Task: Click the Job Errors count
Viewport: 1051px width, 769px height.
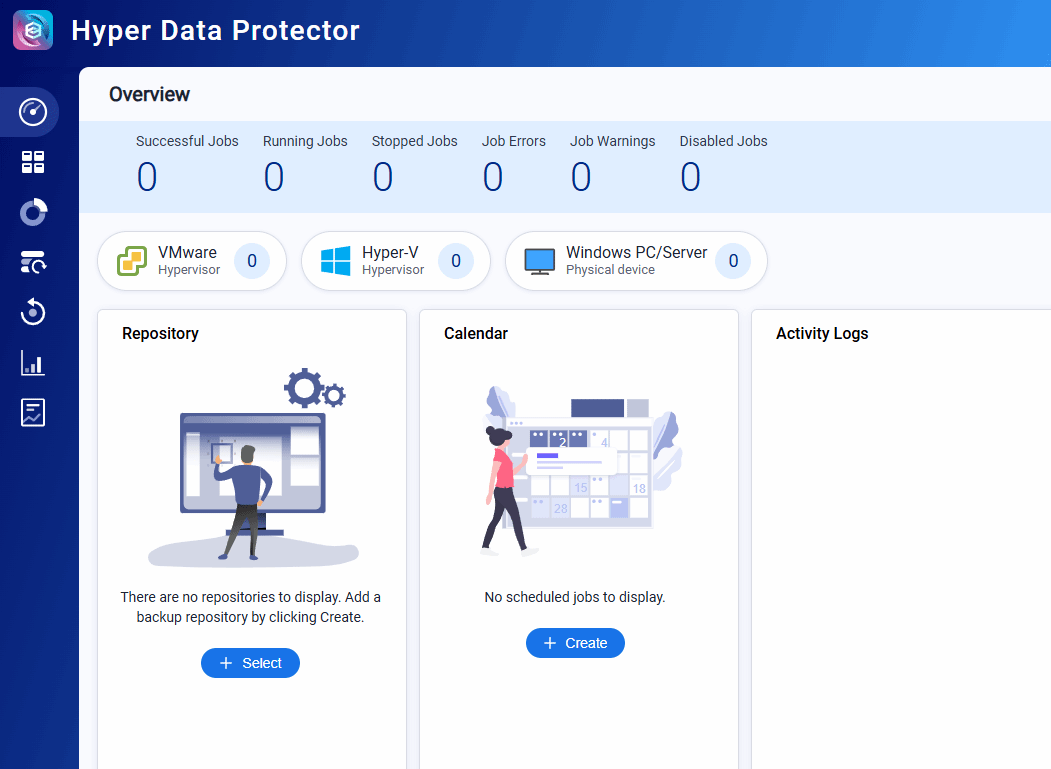Action: [492, 177]
